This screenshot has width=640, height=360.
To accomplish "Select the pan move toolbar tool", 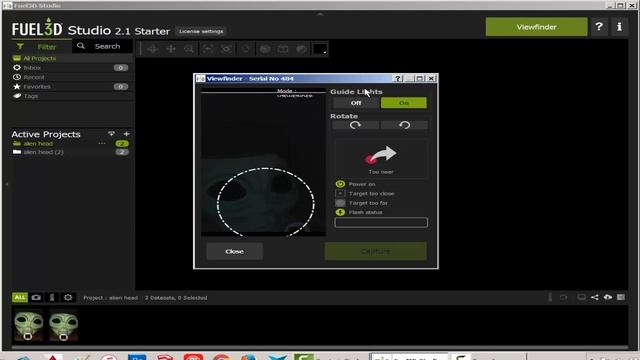I will coord(171,49).
